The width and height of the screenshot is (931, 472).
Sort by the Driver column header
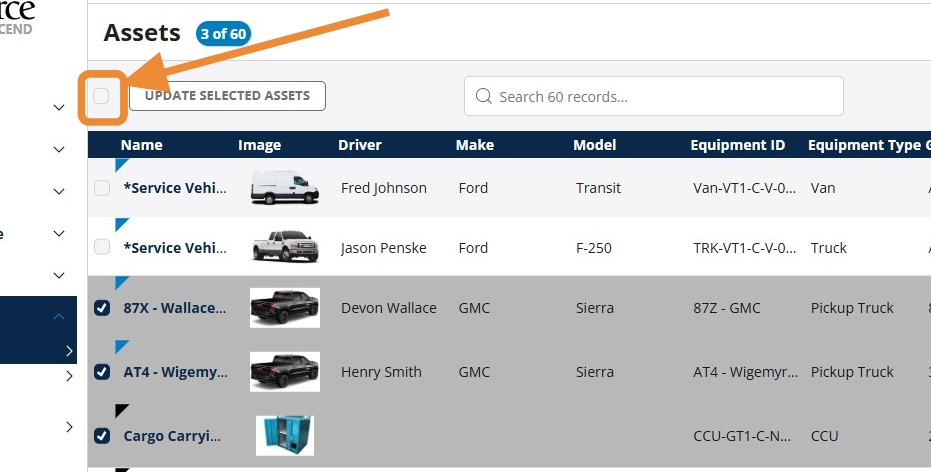click(360, 145)
